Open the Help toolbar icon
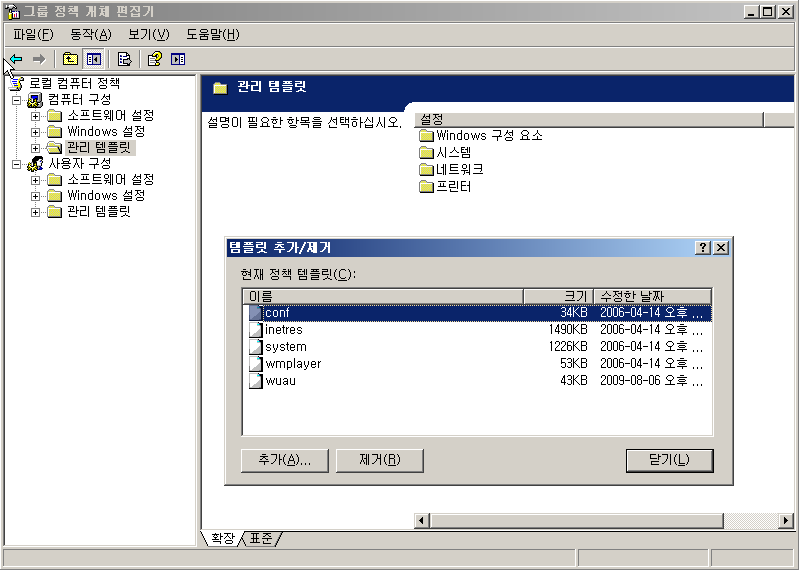The width and height of the screenshot is (799, 570). [154, 59]
